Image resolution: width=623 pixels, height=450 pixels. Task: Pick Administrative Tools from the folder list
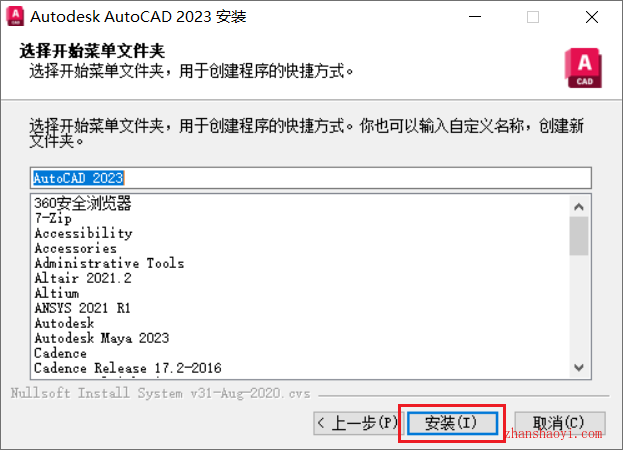[x=109, y=263]
